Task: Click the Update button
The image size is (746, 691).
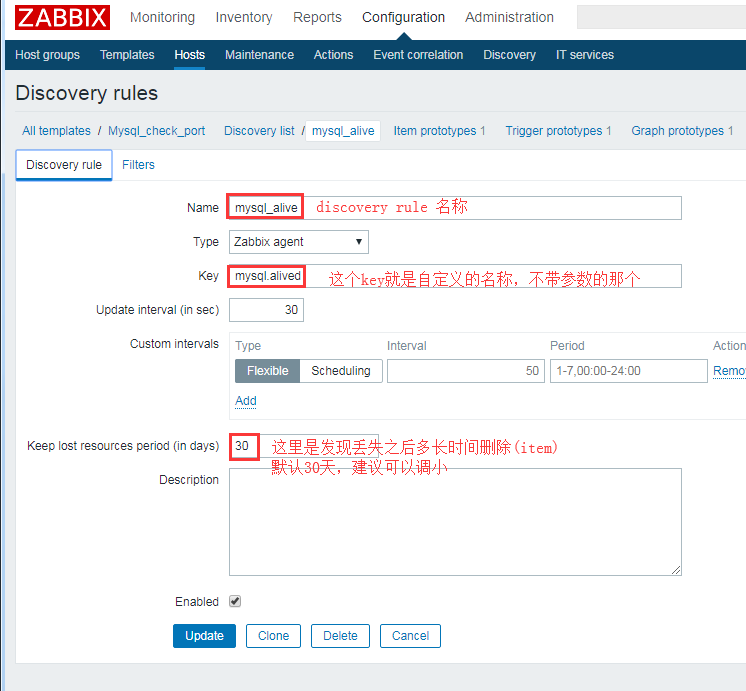Action: (204, 636)
